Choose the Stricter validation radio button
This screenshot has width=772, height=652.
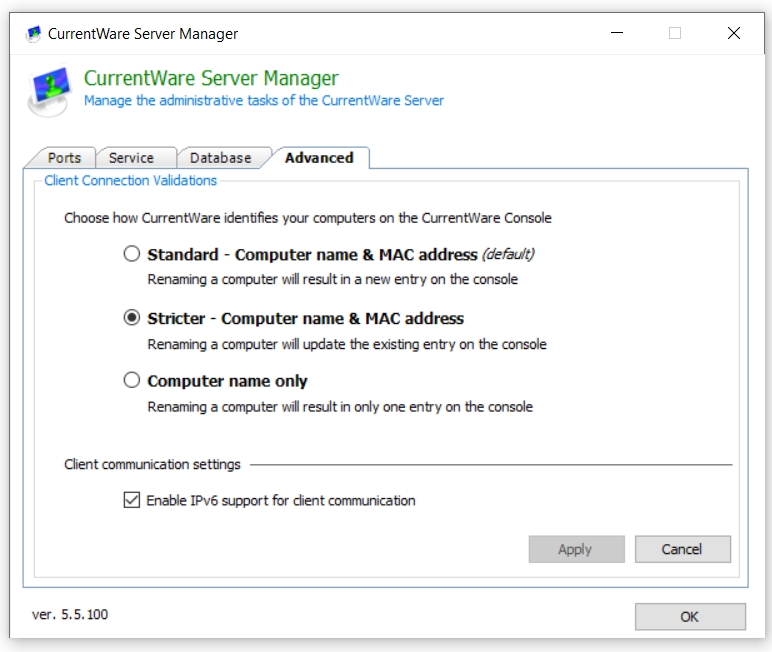click(x=131, y=318)
